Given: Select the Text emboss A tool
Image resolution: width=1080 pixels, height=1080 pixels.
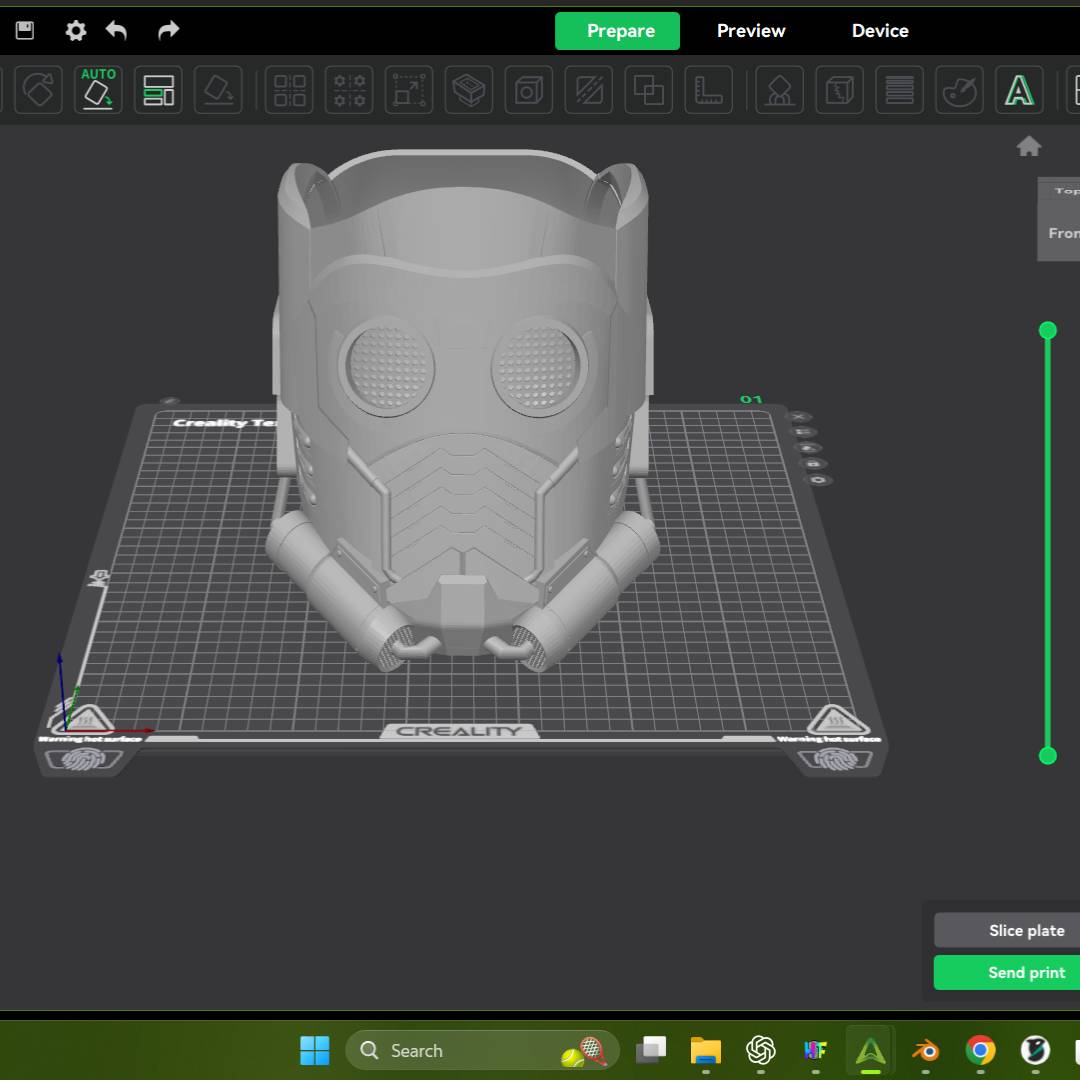Looking at the screenshot, I should pos(1019,90).
